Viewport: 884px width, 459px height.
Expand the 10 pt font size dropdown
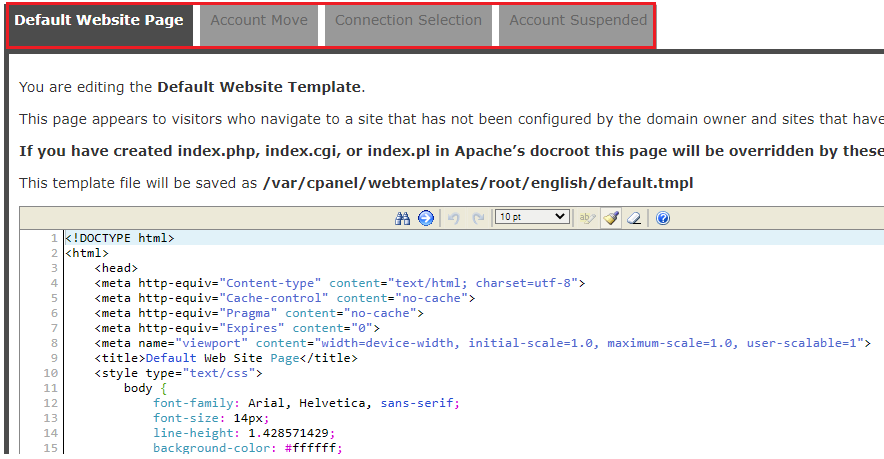(532, 217)
